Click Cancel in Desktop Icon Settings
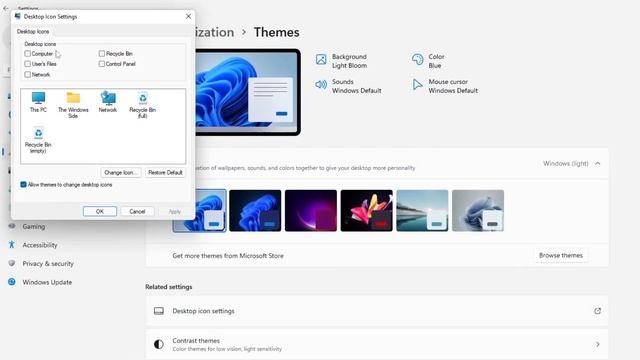This screenshot has width=640, height=360. [137, 211]
